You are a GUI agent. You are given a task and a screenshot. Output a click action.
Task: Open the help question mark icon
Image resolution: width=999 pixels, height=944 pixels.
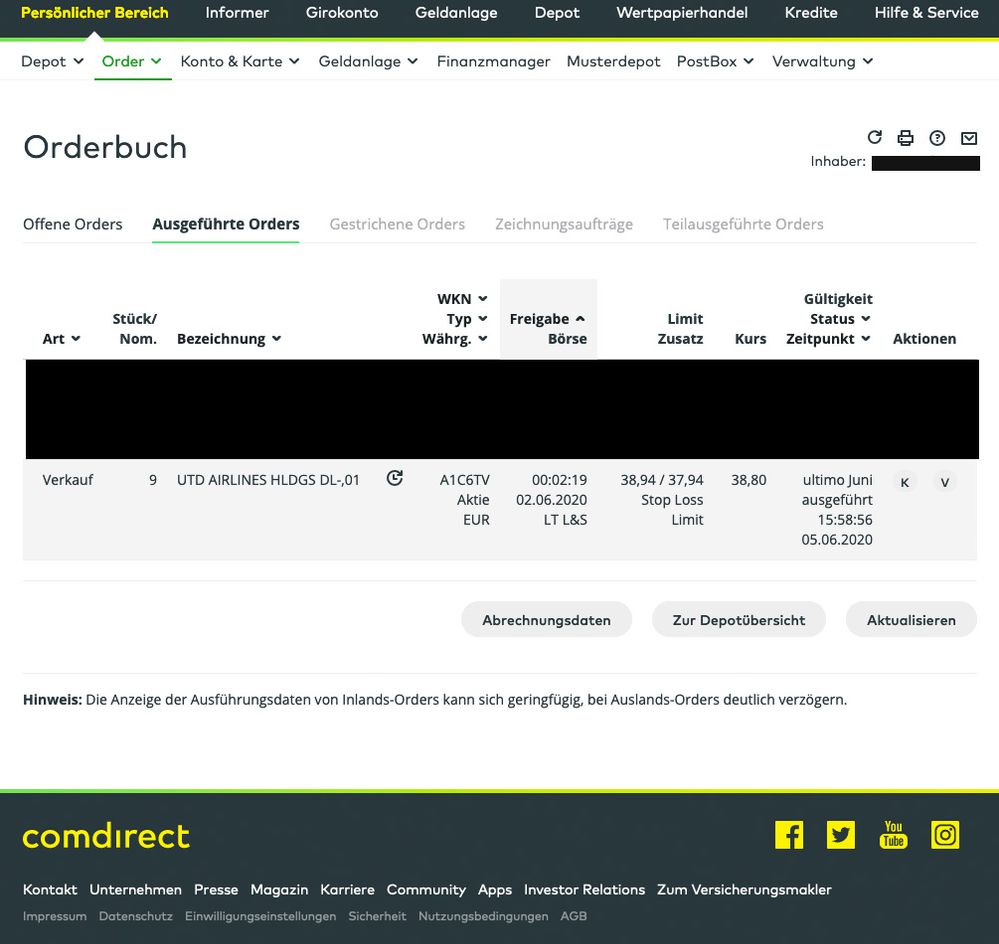click(937, 138)
